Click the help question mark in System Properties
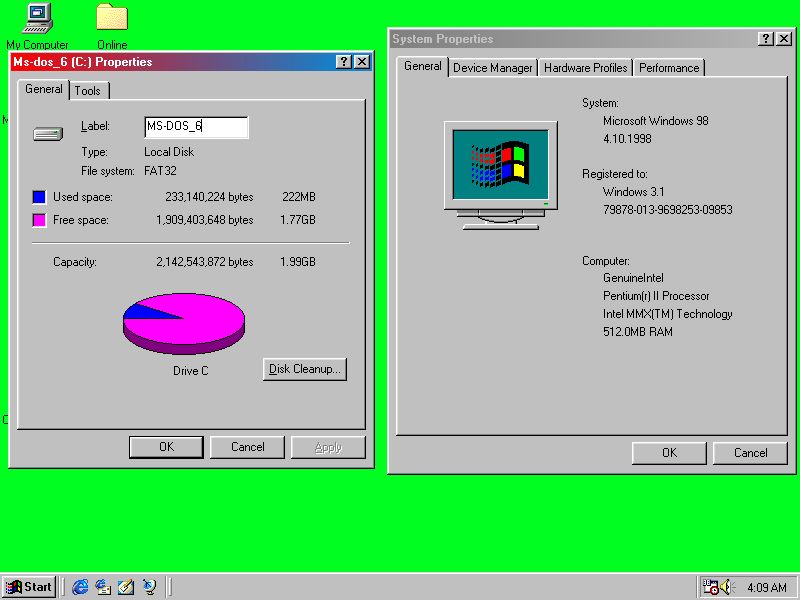 pyautogui.click(x=765, y=38)
